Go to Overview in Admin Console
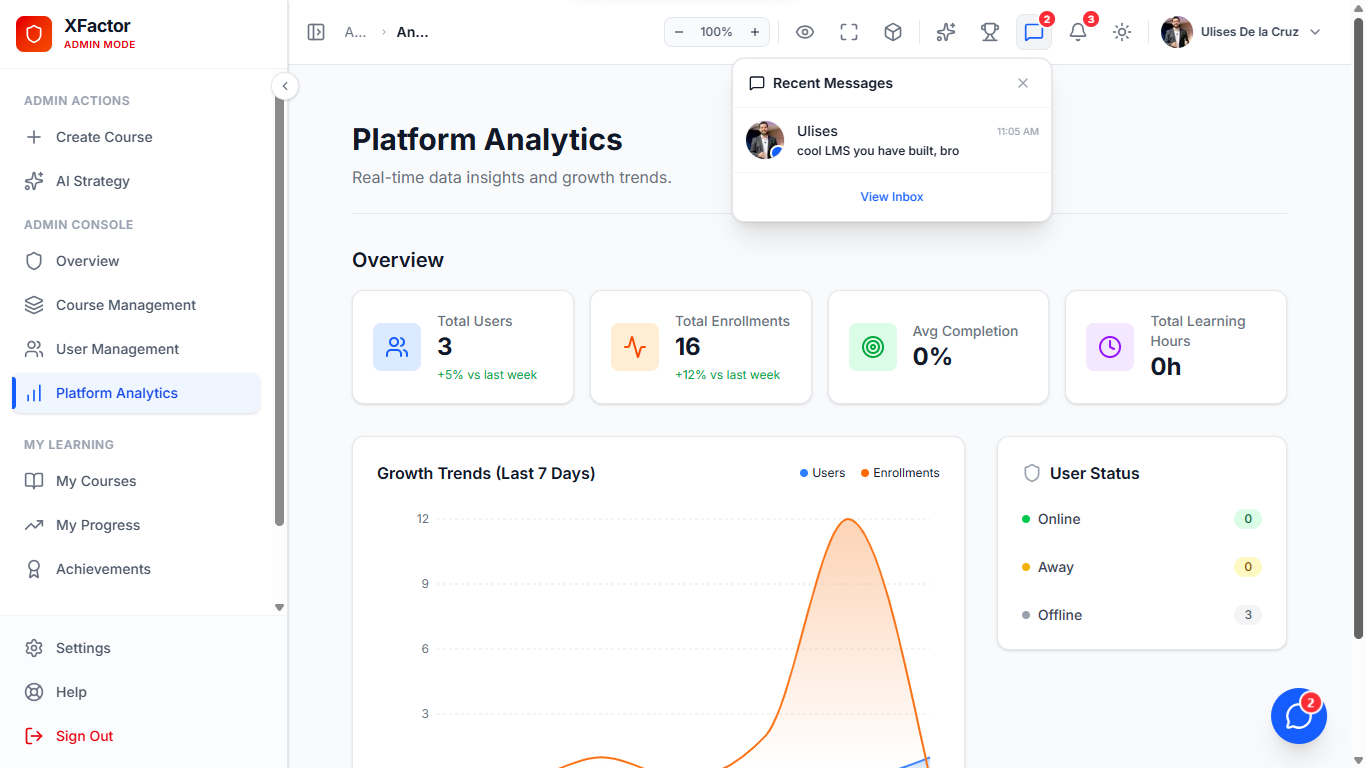Viewport: 1366px width, 768px height. point(136,261)
